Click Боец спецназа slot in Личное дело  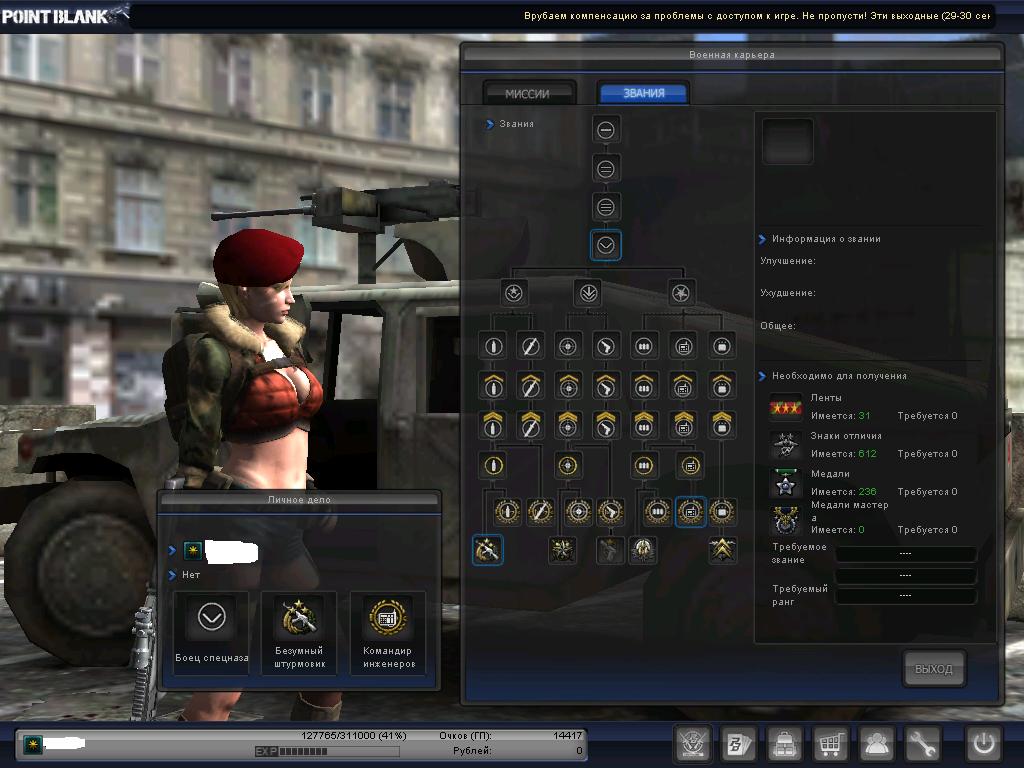(212, 631)
